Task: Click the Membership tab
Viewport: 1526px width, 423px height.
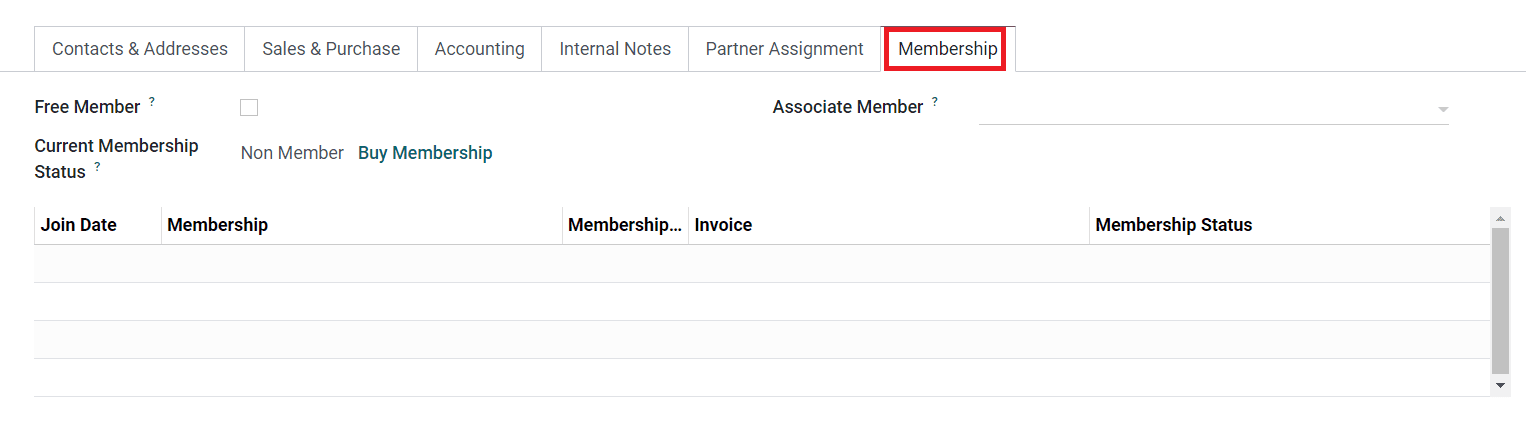Action: click(x=947, y=49)
